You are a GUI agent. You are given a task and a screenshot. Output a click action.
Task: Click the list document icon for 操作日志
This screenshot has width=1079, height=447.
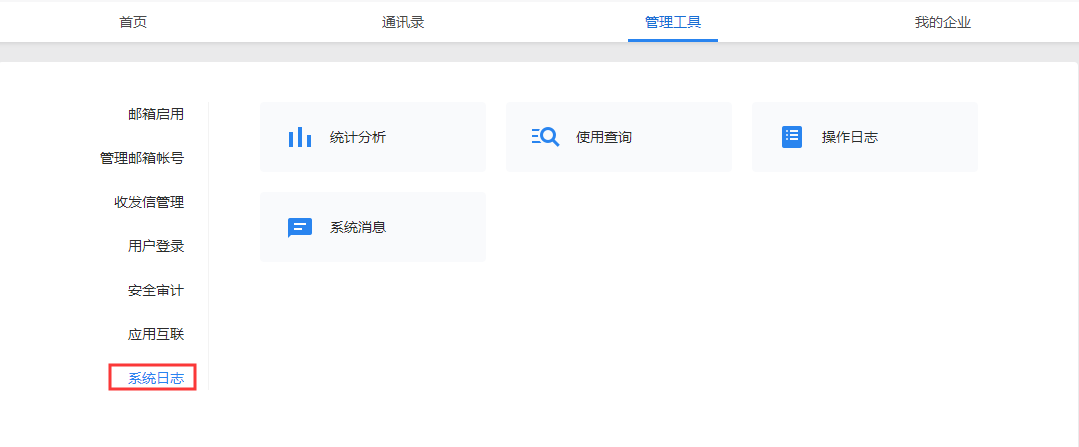[x=792, y=137]
